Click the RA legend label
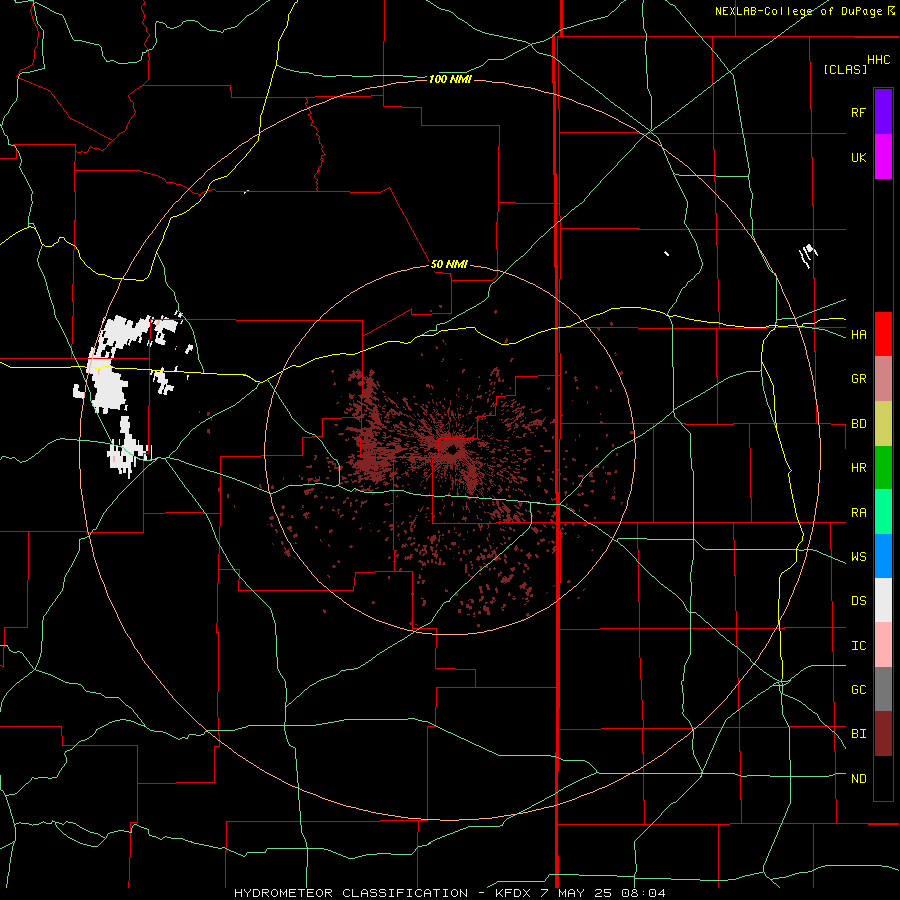This screenshot has width=900, height=900. click(x=858, y=513)
